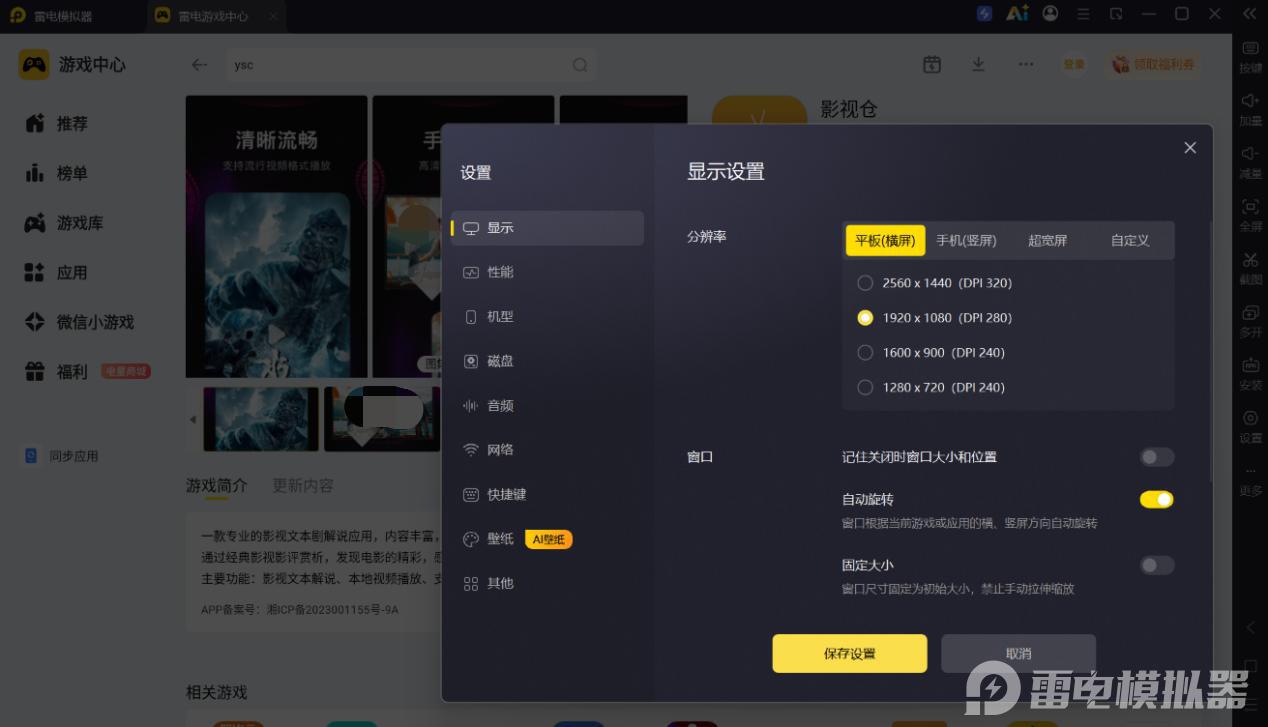Switch to the phone portrait resolution tab
The width and height of the screenshot is (1268, 727).
point(966,240)
